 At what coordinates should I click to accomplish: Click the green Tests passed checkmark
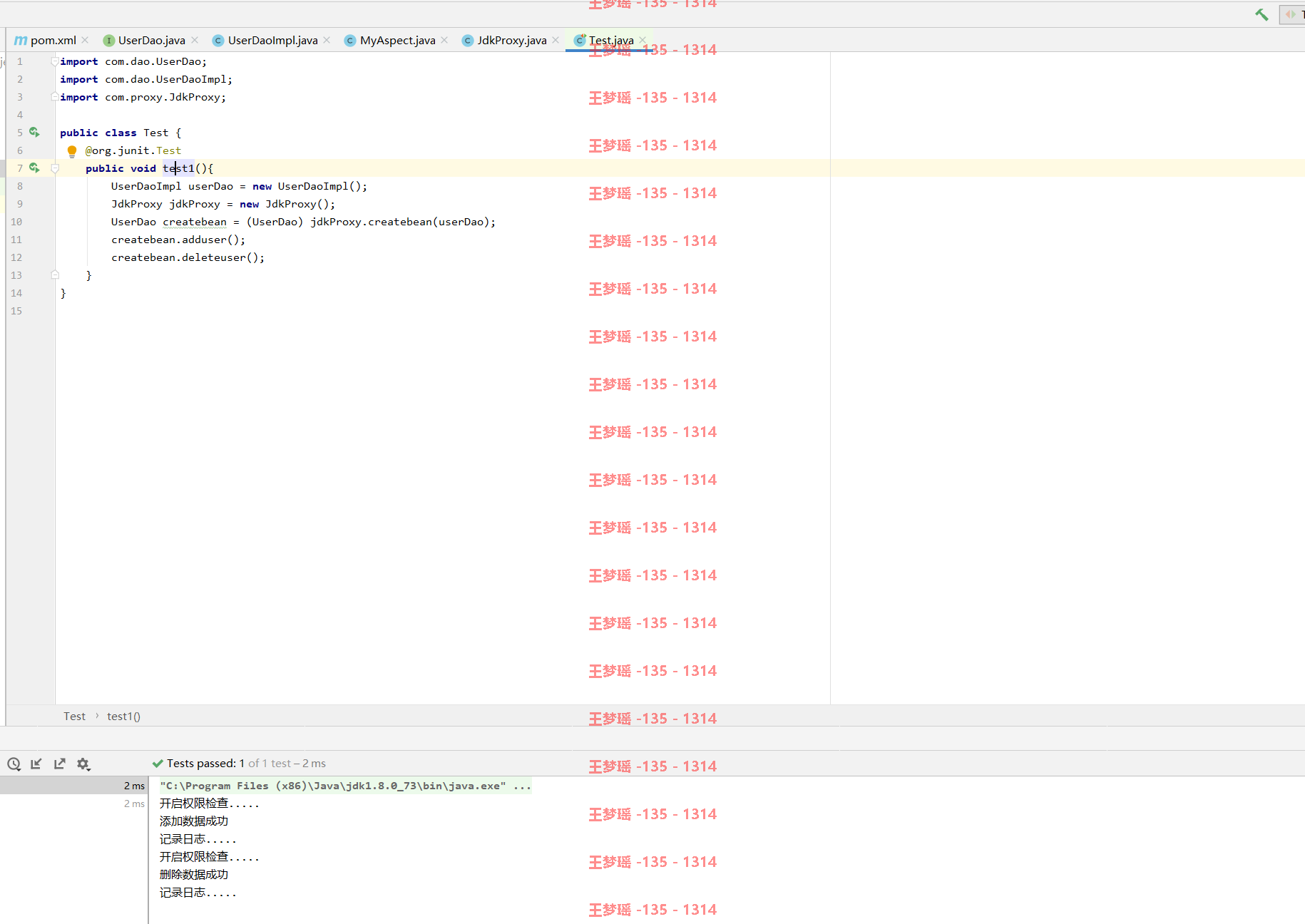158,764
